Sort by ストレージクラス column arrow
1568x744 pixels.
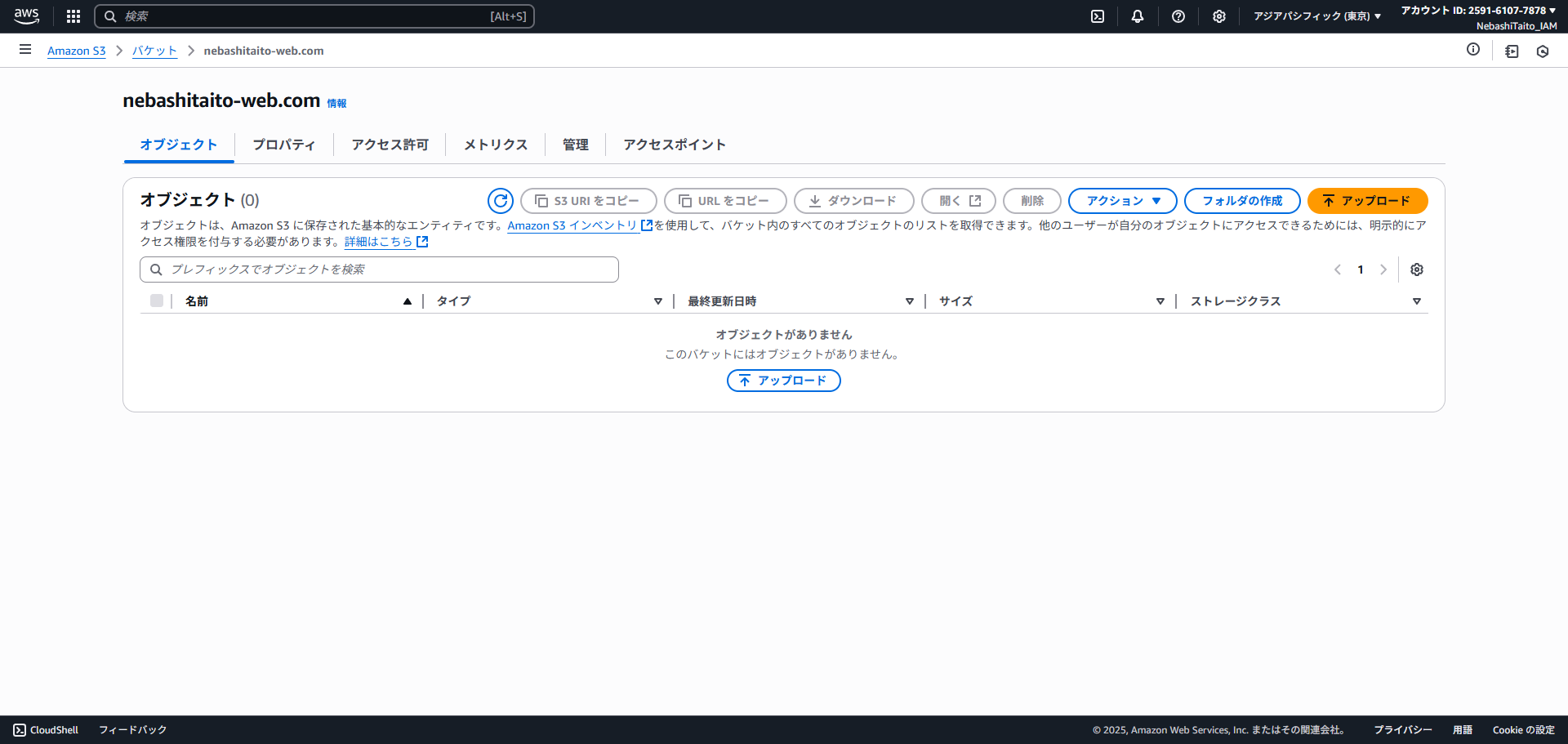pos(1417,301)
